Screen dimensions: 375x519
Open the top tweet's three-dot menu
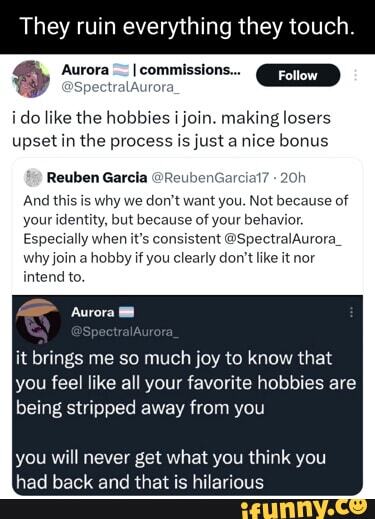[x=355, y=75]
